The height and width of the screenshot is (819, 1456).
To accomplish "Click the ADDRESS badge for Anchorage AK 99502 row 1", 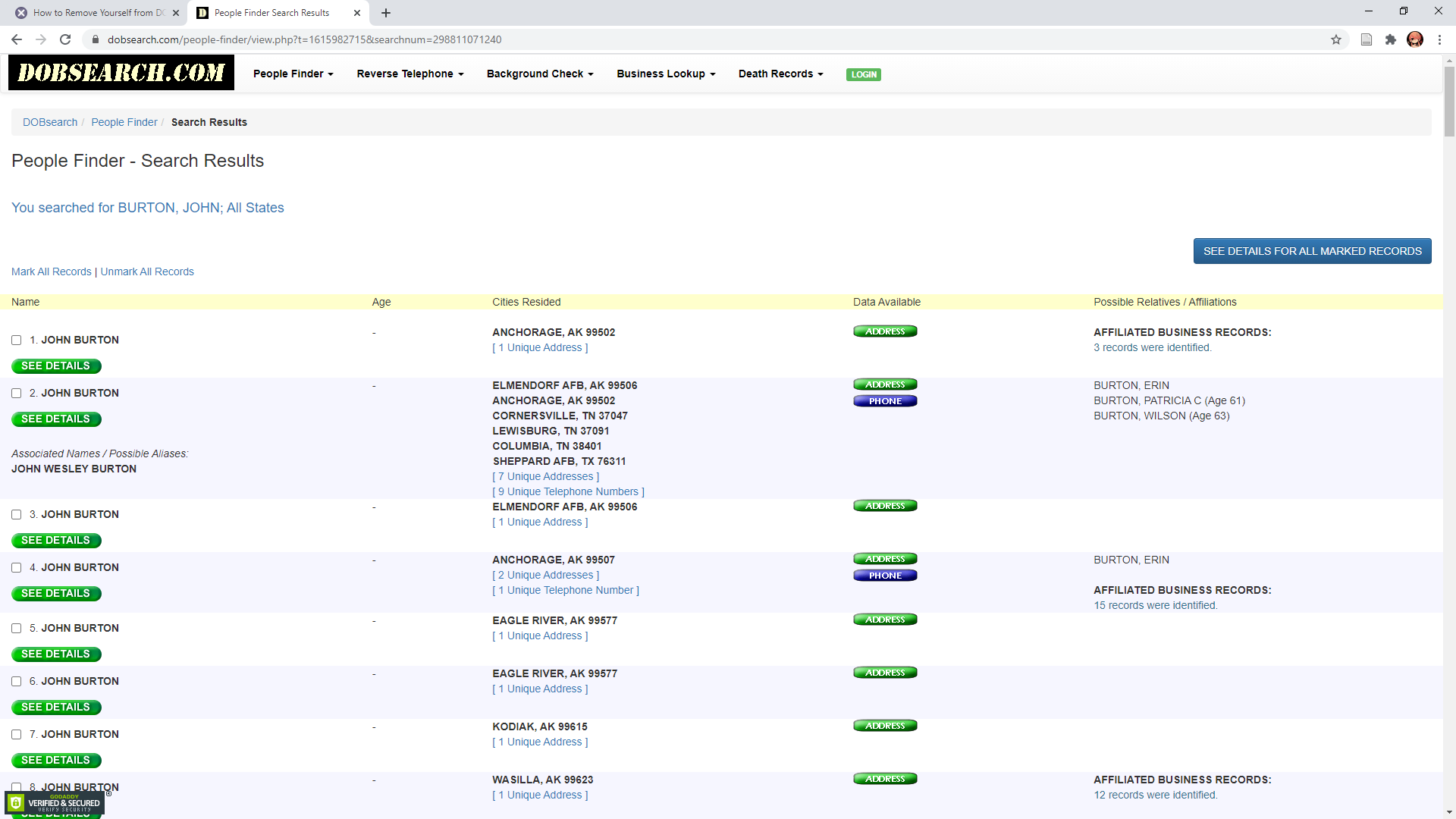I will (885, 331).
